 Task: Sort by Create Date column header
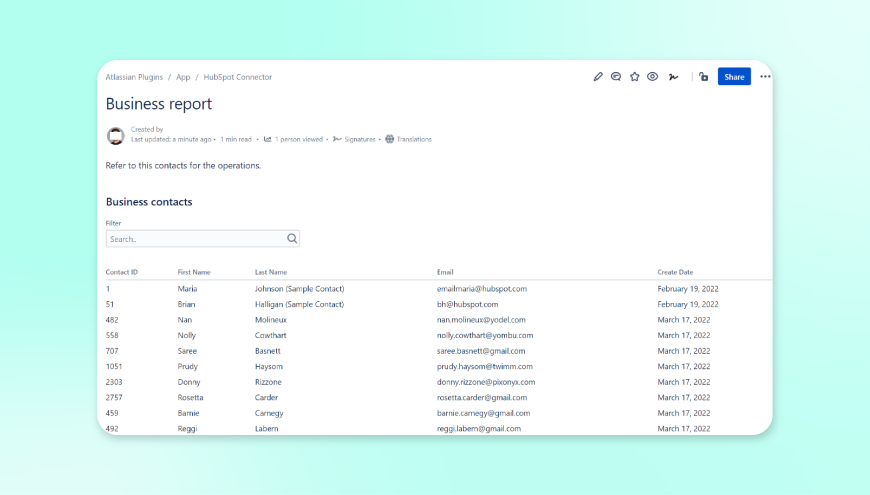click(675, 272)
